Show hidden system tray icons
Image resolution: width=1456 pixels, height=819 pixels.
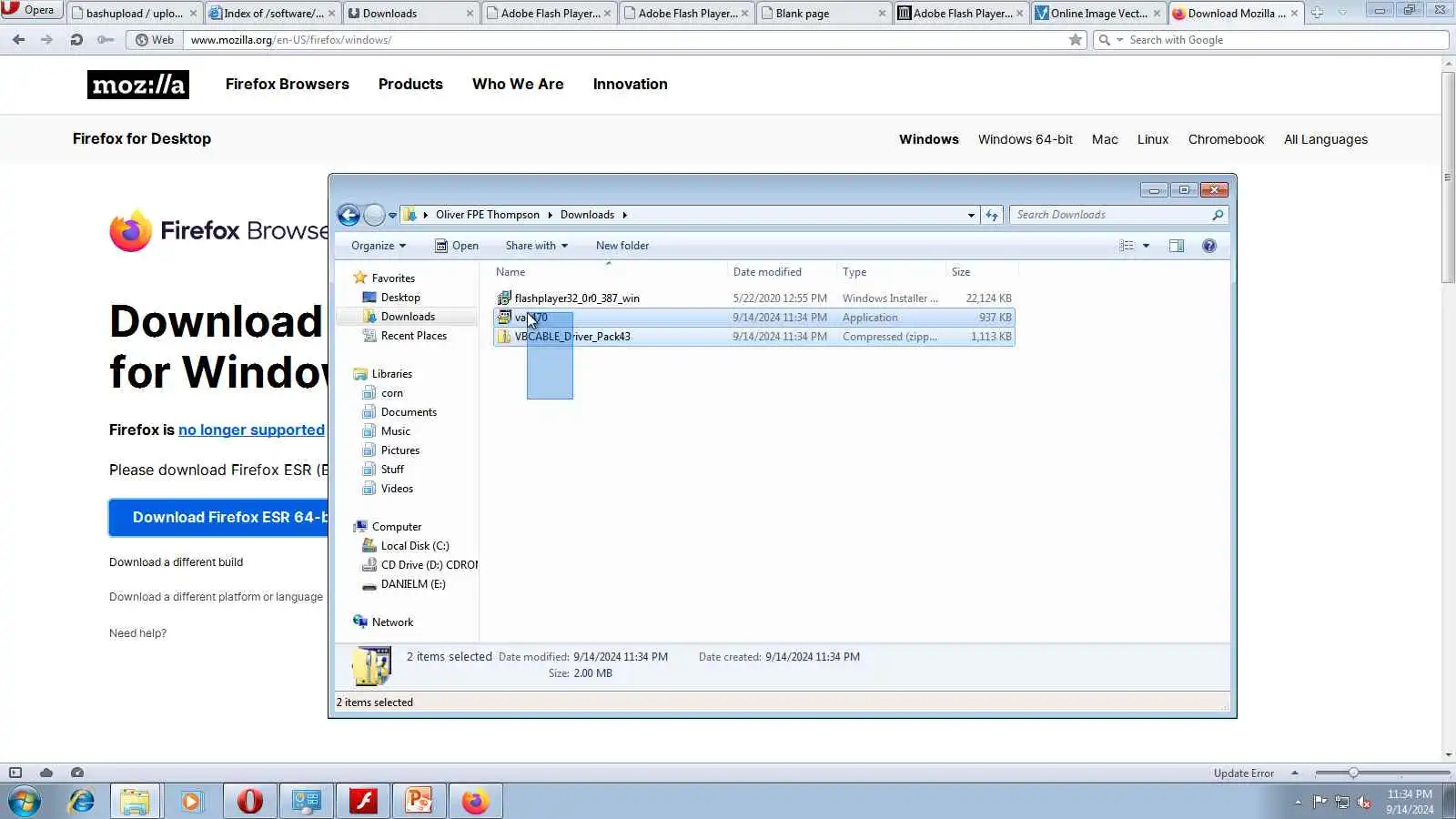[1298, 802]
